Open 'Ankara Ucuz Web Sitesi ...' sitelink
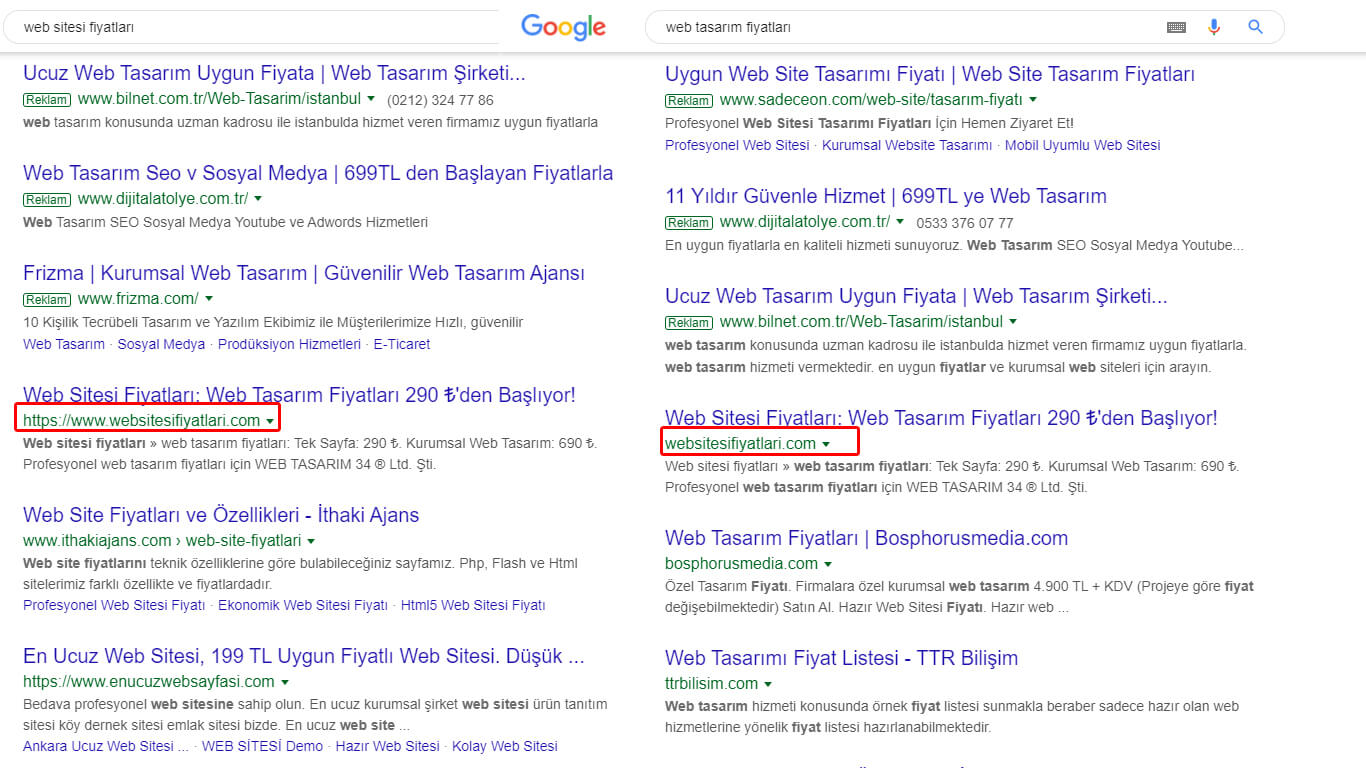 106,746
